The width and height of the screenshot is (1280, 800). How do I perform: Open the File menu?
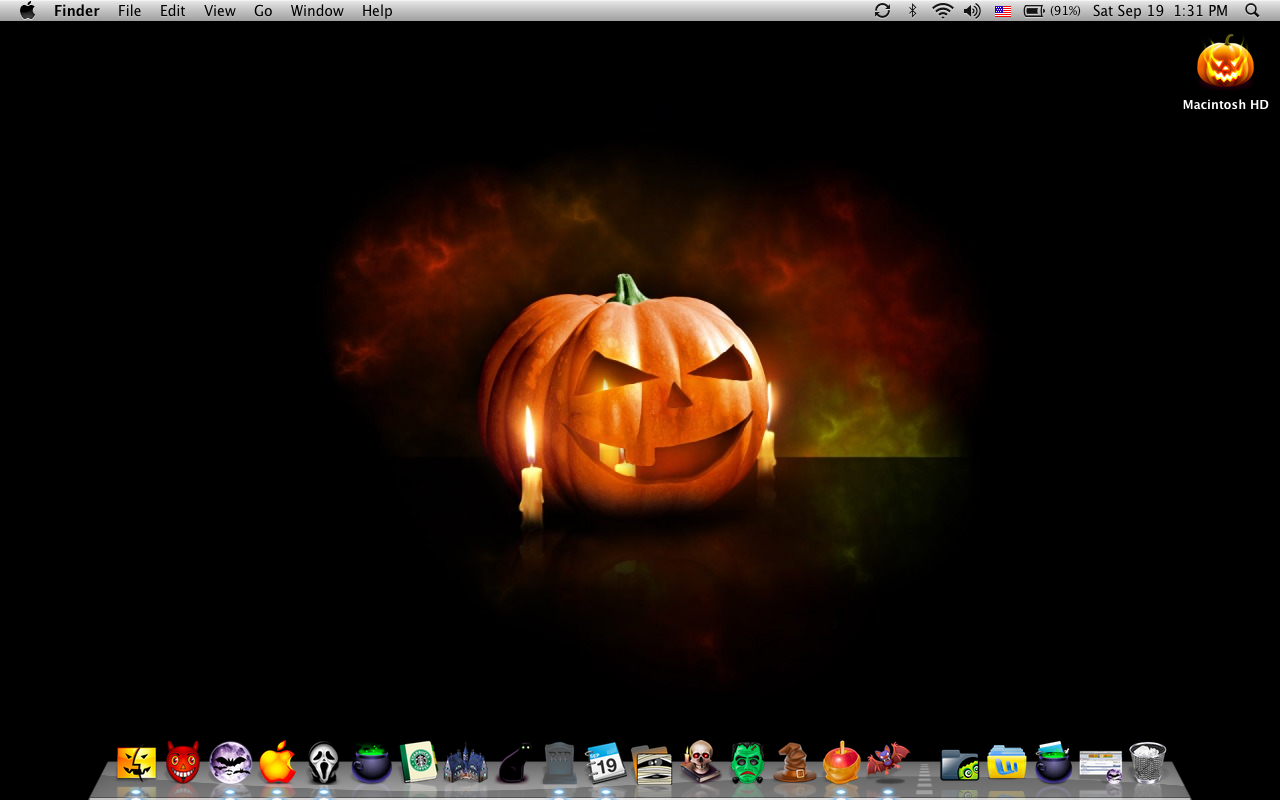coord(129,10)
